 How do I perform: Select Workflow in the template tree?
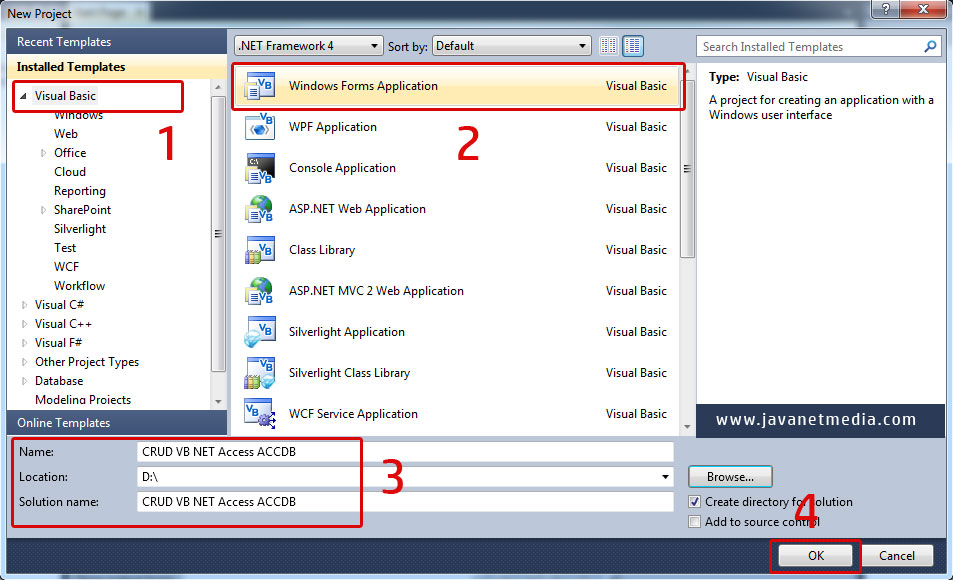coord(79,286)
